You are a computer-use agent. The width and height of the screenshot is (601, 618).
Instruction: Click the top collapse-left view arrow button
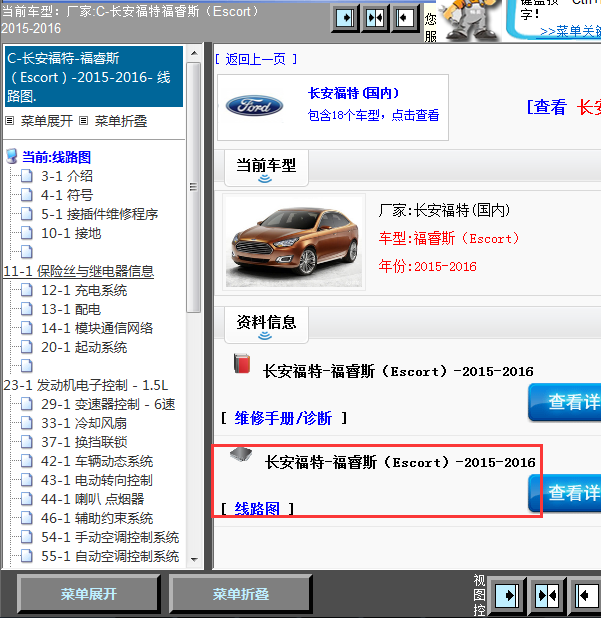tap(404, 18)
